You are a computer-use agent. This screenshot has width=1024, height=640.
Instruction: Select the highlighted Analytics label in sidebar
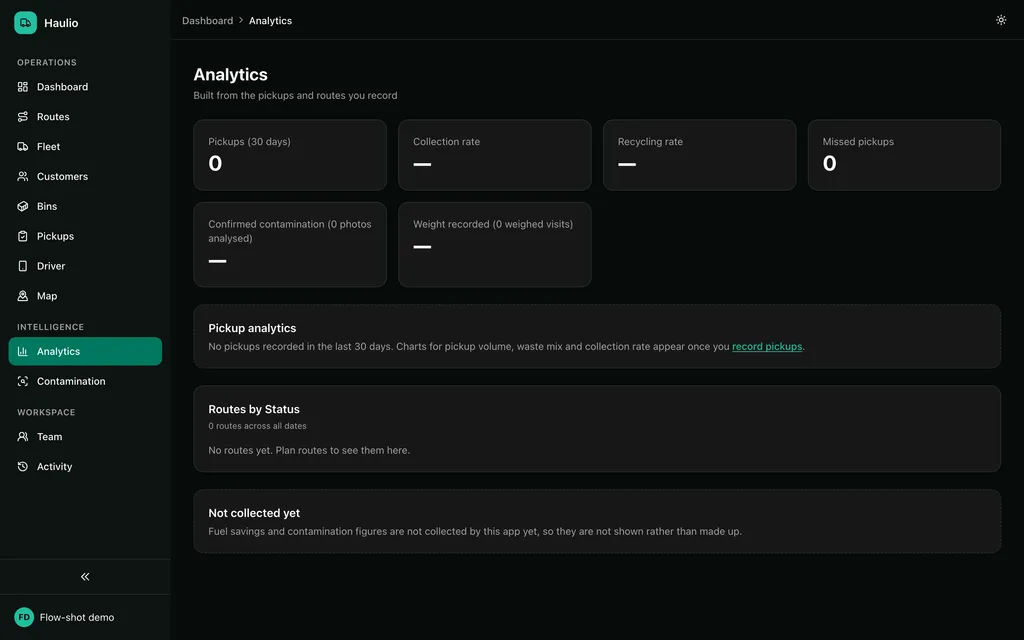pyautogui.click(x=59, y=351)
